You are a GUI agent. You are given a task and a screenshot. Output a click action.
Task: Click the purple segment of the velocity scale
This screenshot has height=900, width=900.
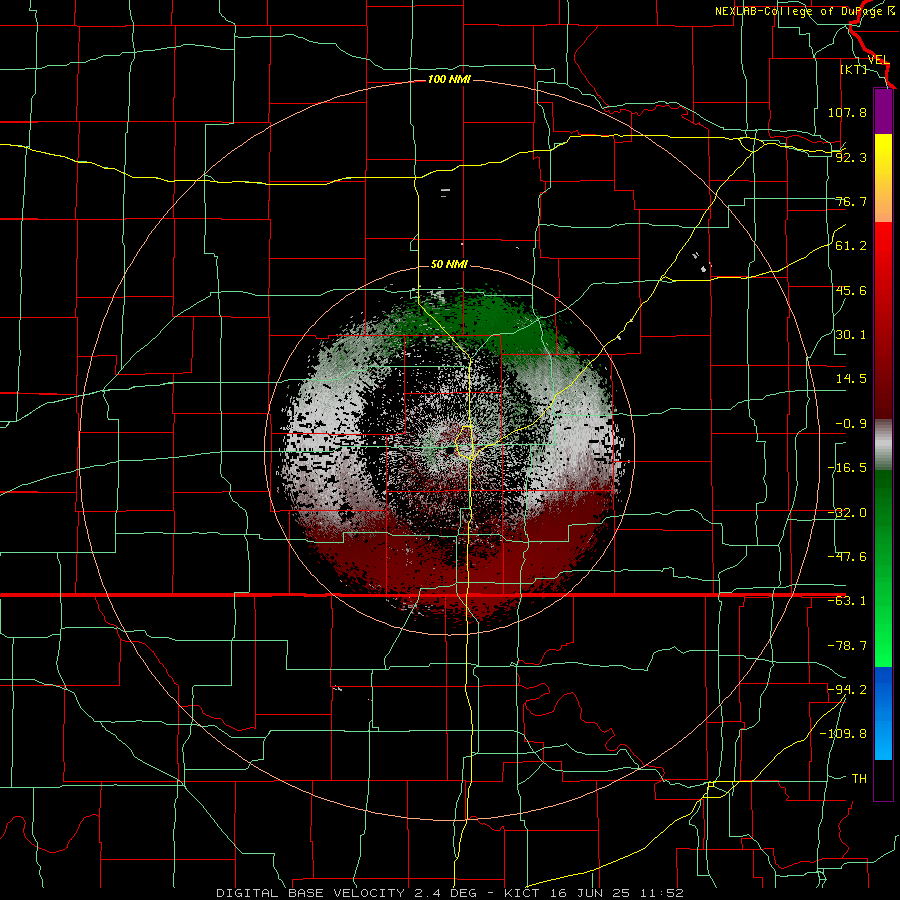[x=883, y=111]
